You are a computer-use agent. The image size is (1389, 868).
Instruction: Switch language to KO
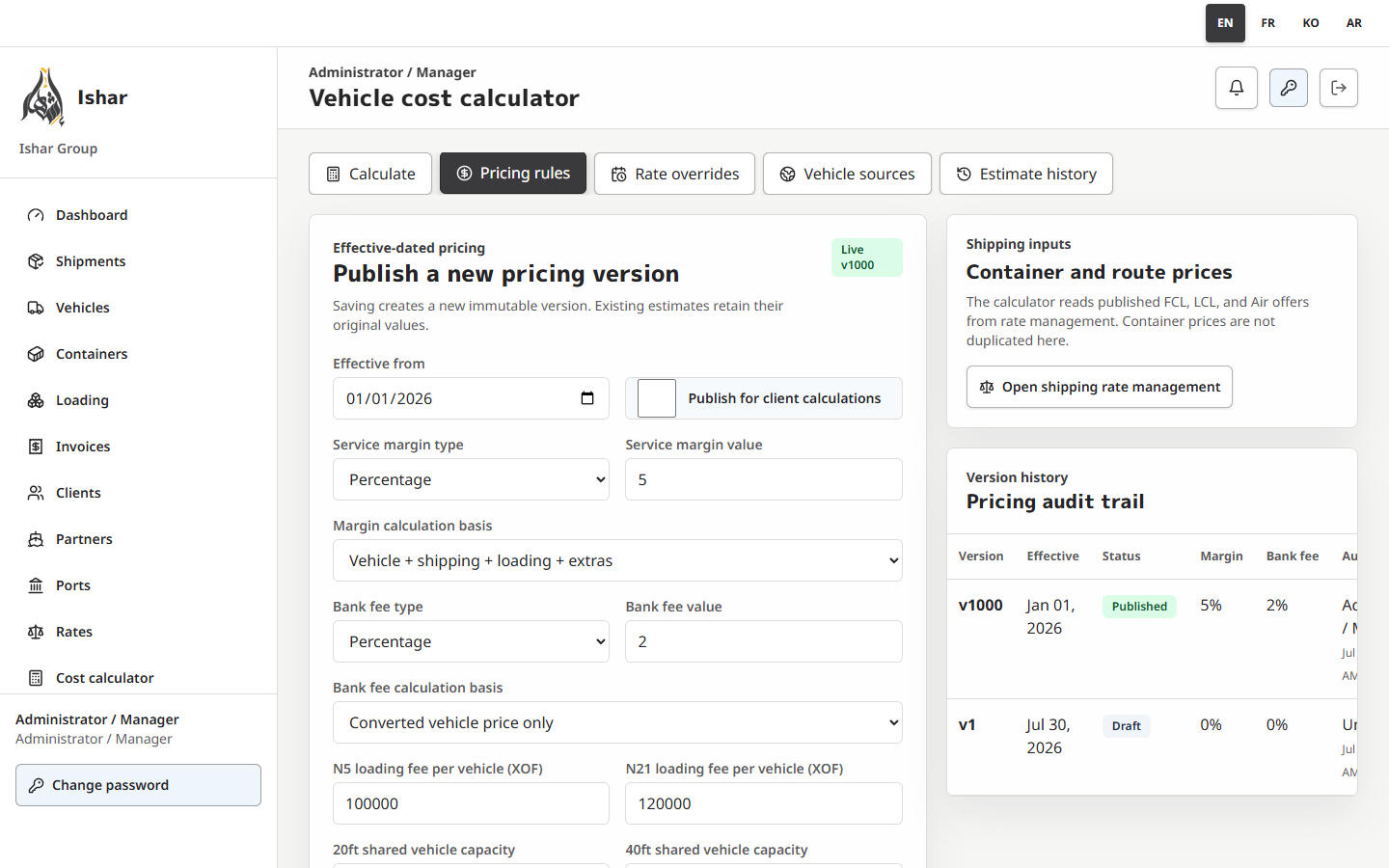tap(1311, 23)
